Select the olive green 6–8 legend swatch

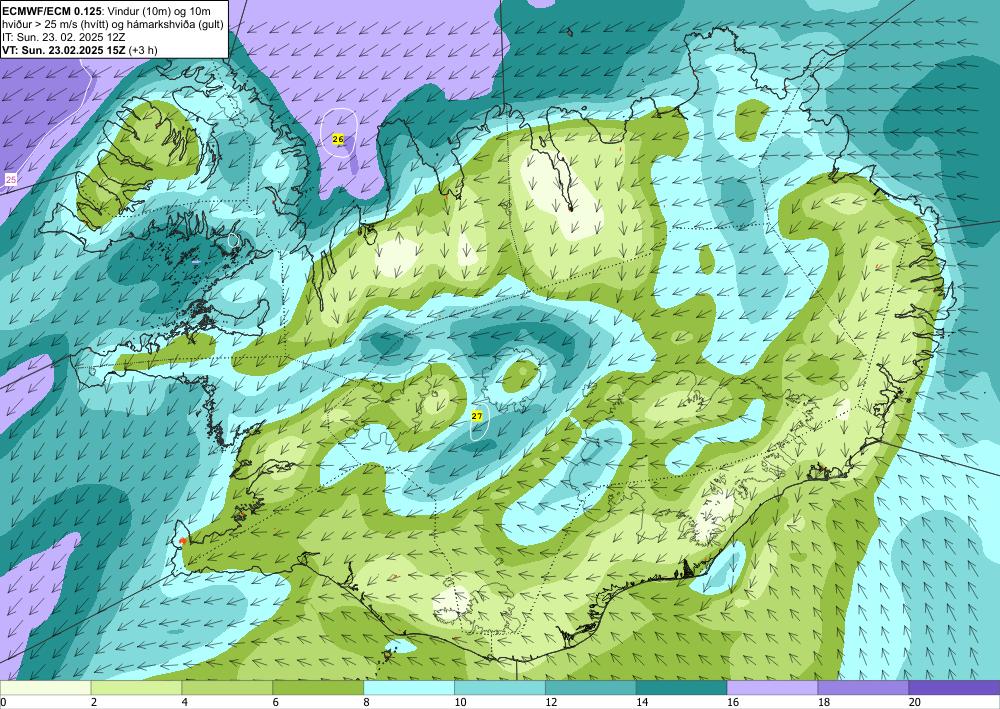[318, 687]
